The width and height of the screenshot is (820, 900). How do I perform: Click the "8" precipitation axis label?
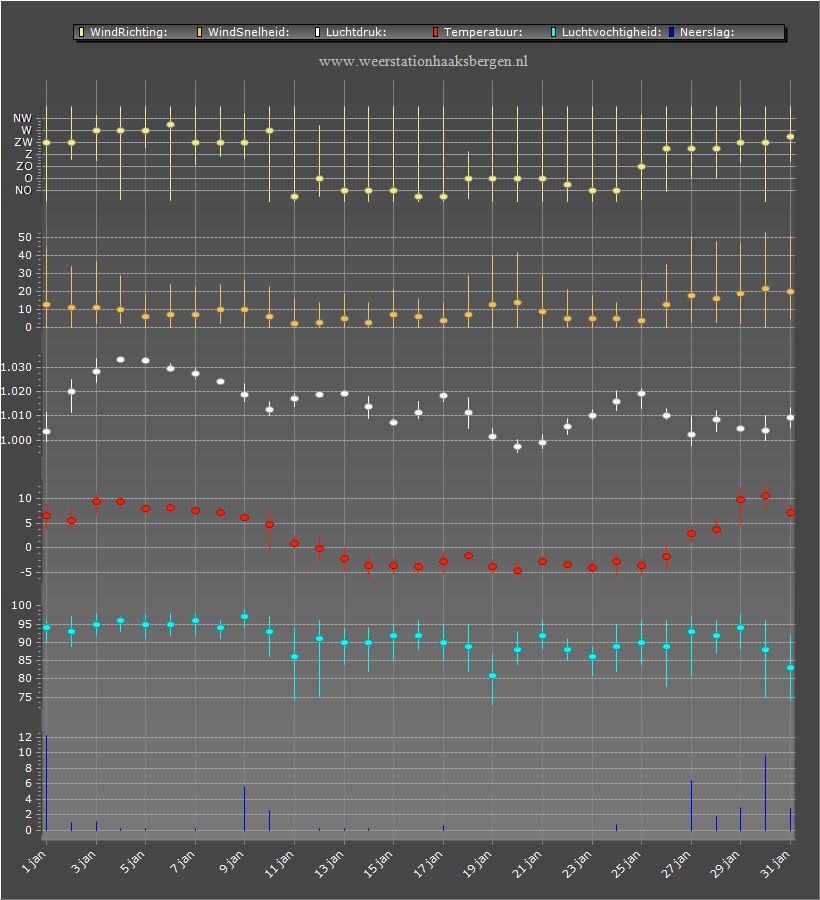tap(29, 768)
